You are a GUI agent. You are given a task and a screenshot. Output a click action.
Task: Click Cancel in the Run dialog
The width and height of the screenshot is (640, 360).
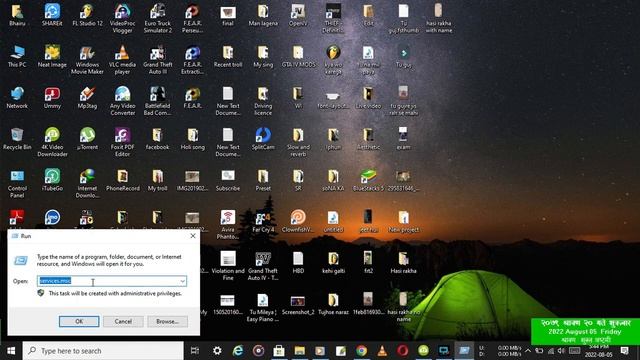(x=123, y=321)
